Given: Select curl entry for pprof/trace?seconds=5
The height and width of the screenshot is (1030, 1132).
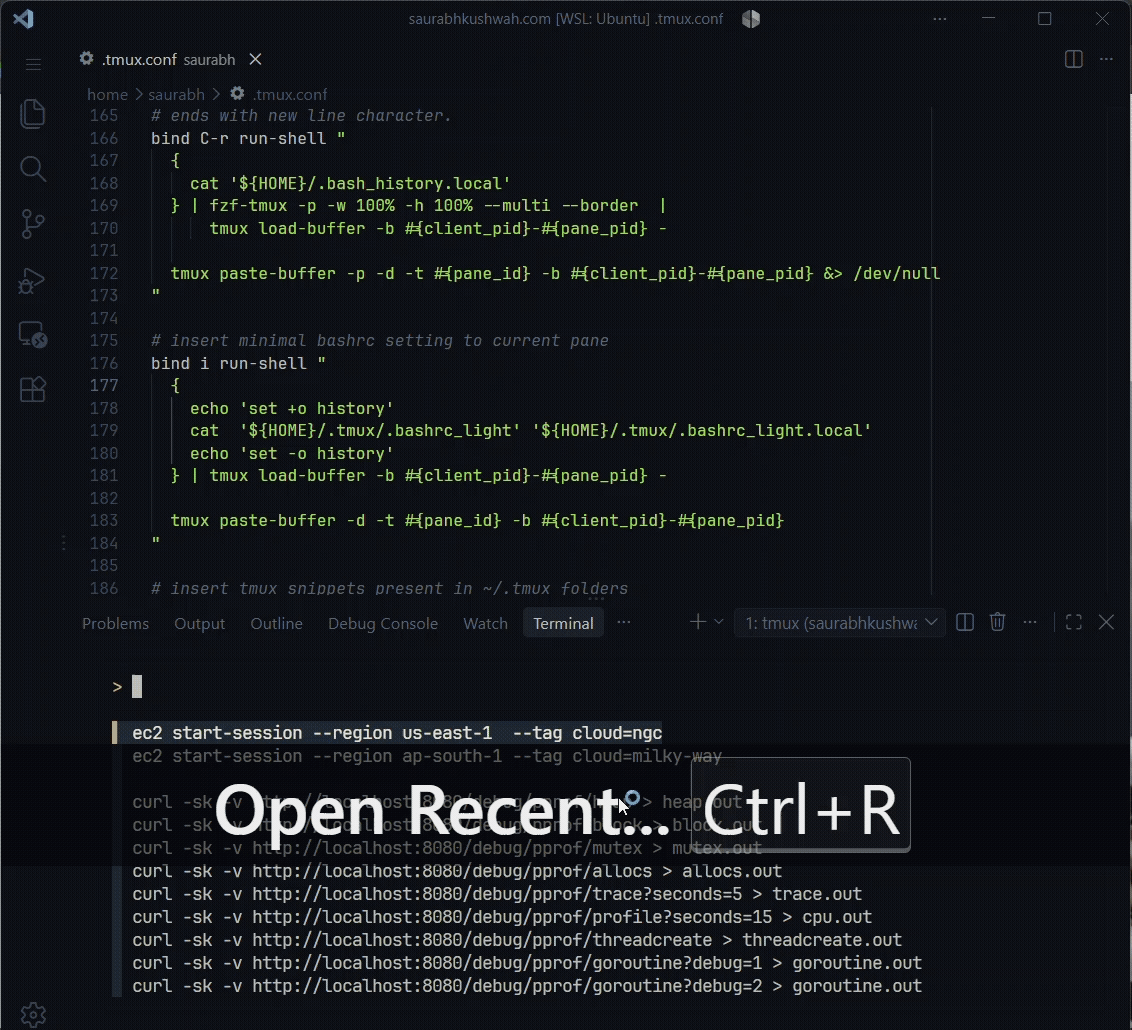Looking at the screenshot, I should (497, 894).
